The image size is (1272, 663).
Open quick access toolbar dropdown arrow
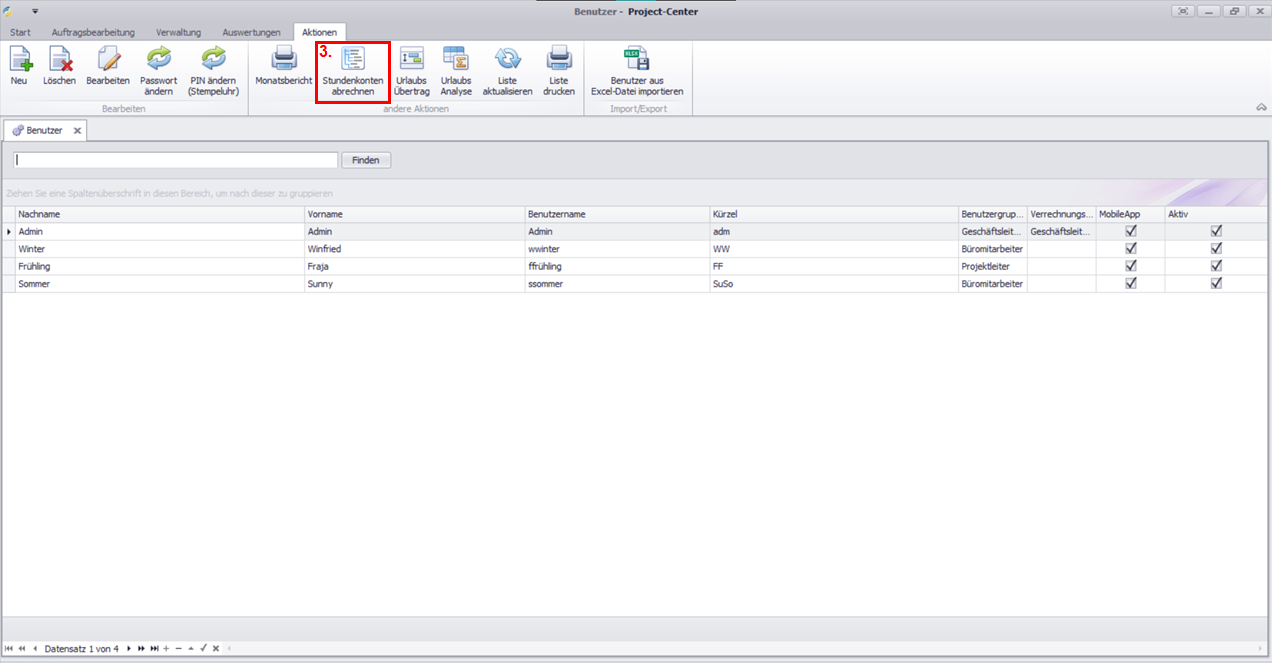[33, 11]
